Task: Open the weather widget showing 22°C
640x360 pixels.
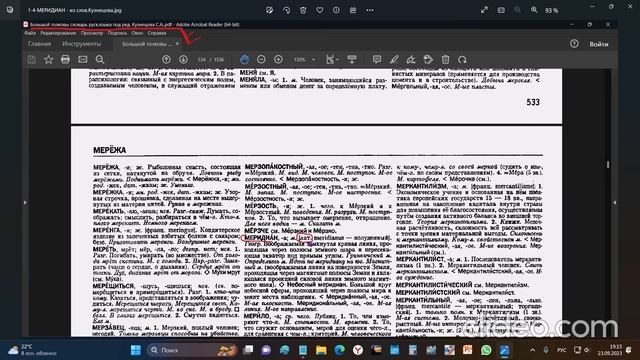Action: (x=33, y=350)
